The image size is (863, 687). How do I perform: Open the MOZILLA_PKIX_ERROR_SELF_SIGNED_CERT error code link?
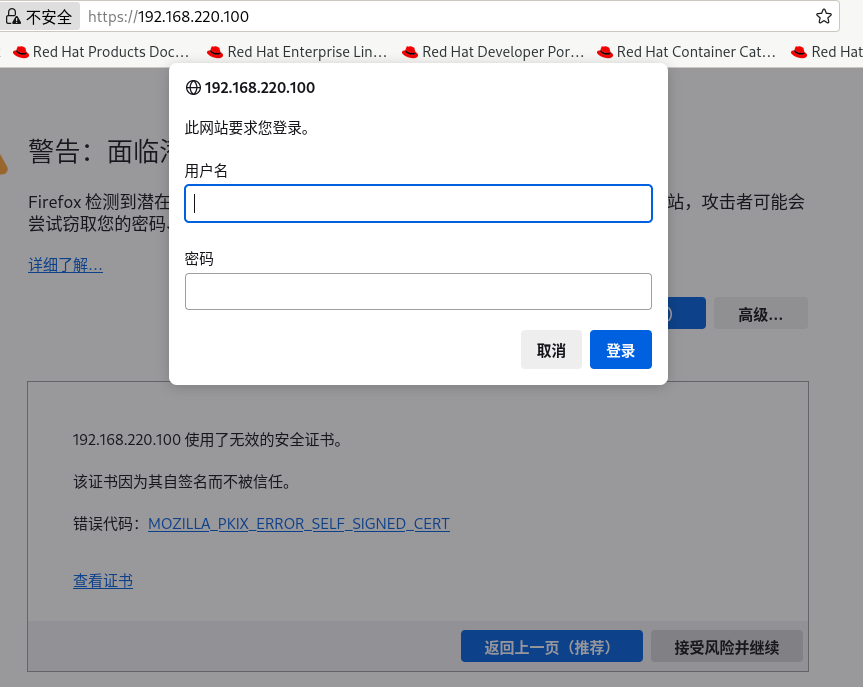(299, 524)
